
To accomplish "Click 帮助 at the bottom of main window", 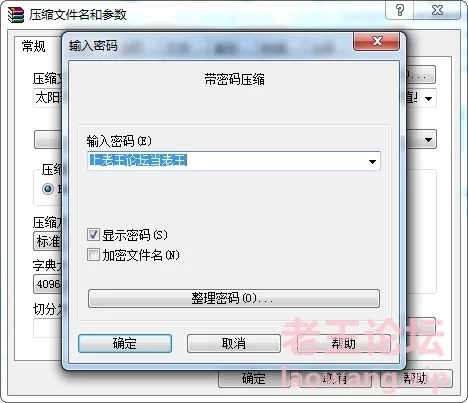I will pos(416,378).
